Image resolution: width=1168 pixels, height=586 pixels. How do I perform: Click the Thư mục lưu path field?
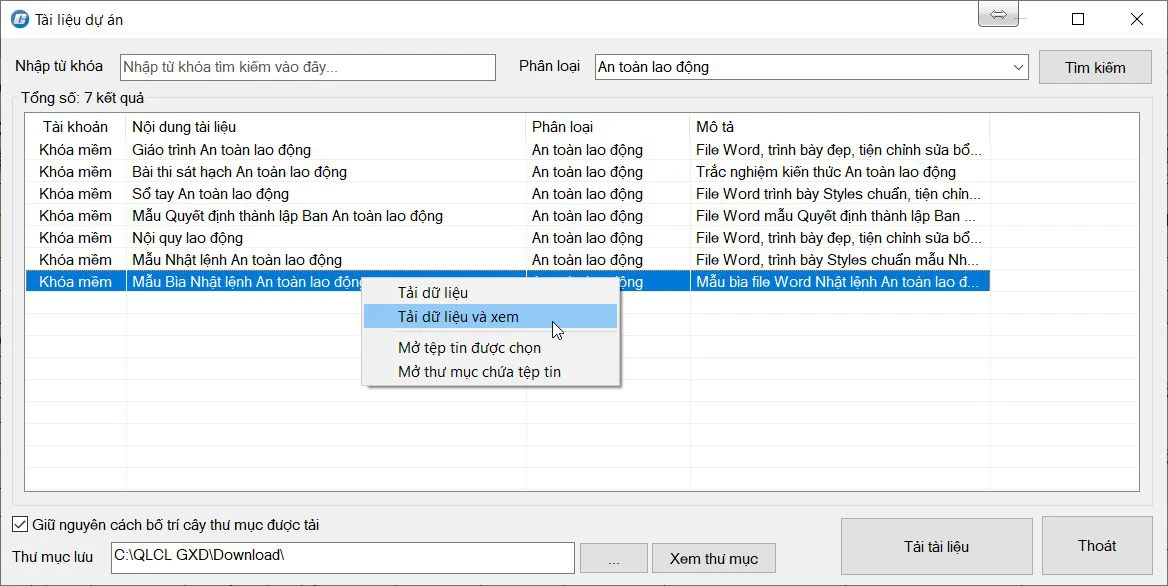click(x=343, y=558)
